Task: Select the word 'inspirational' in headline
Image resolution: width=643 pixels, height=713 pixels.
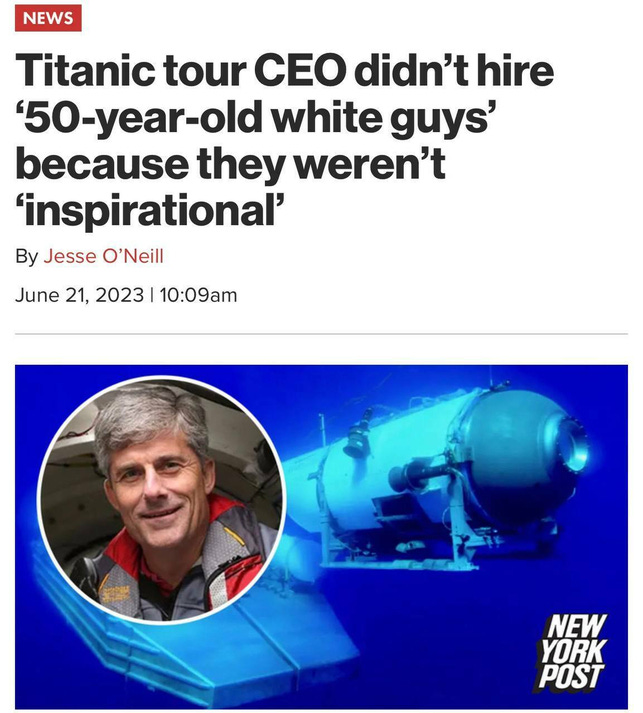Action: [x=149, y=210]
